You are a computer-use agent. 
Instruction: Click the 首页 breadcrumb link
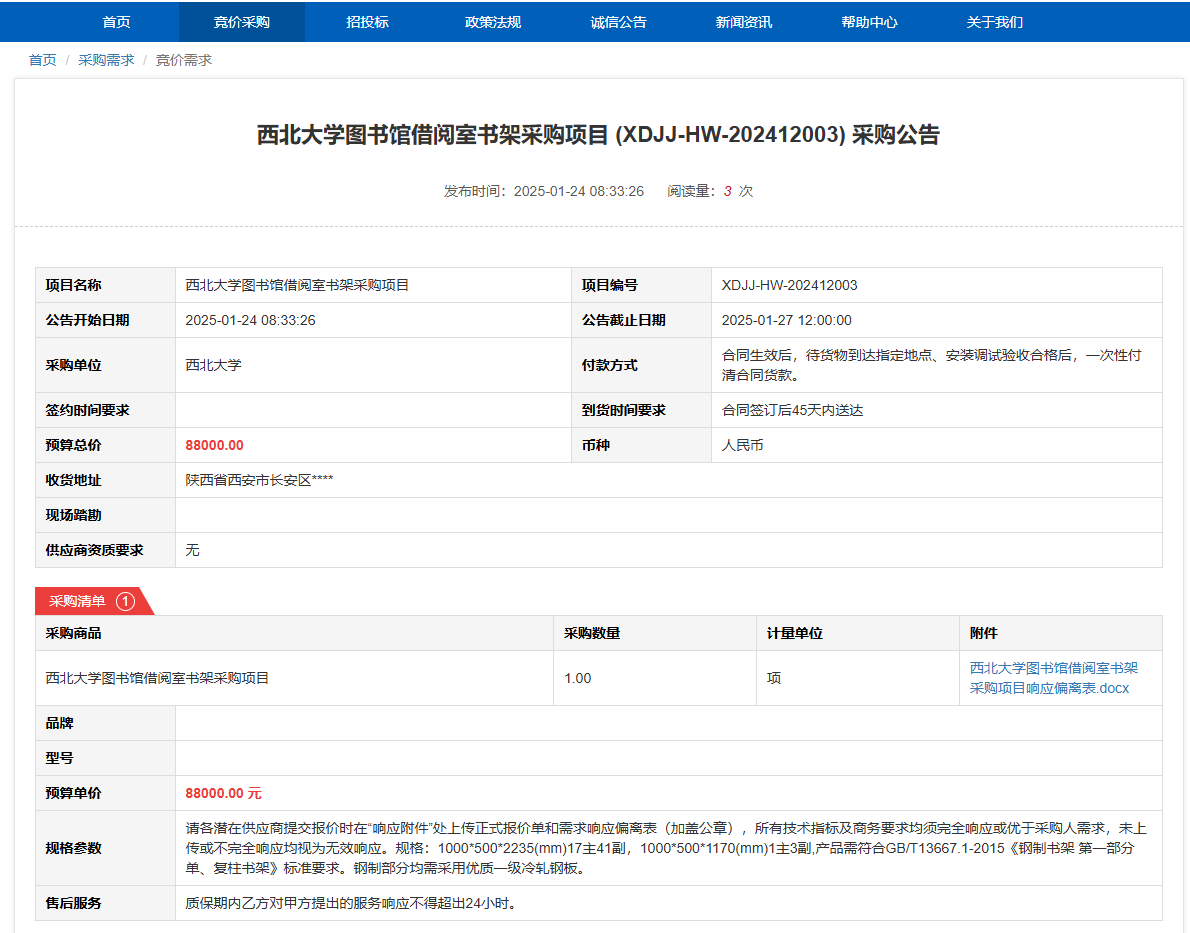click(x=43, y=60)
